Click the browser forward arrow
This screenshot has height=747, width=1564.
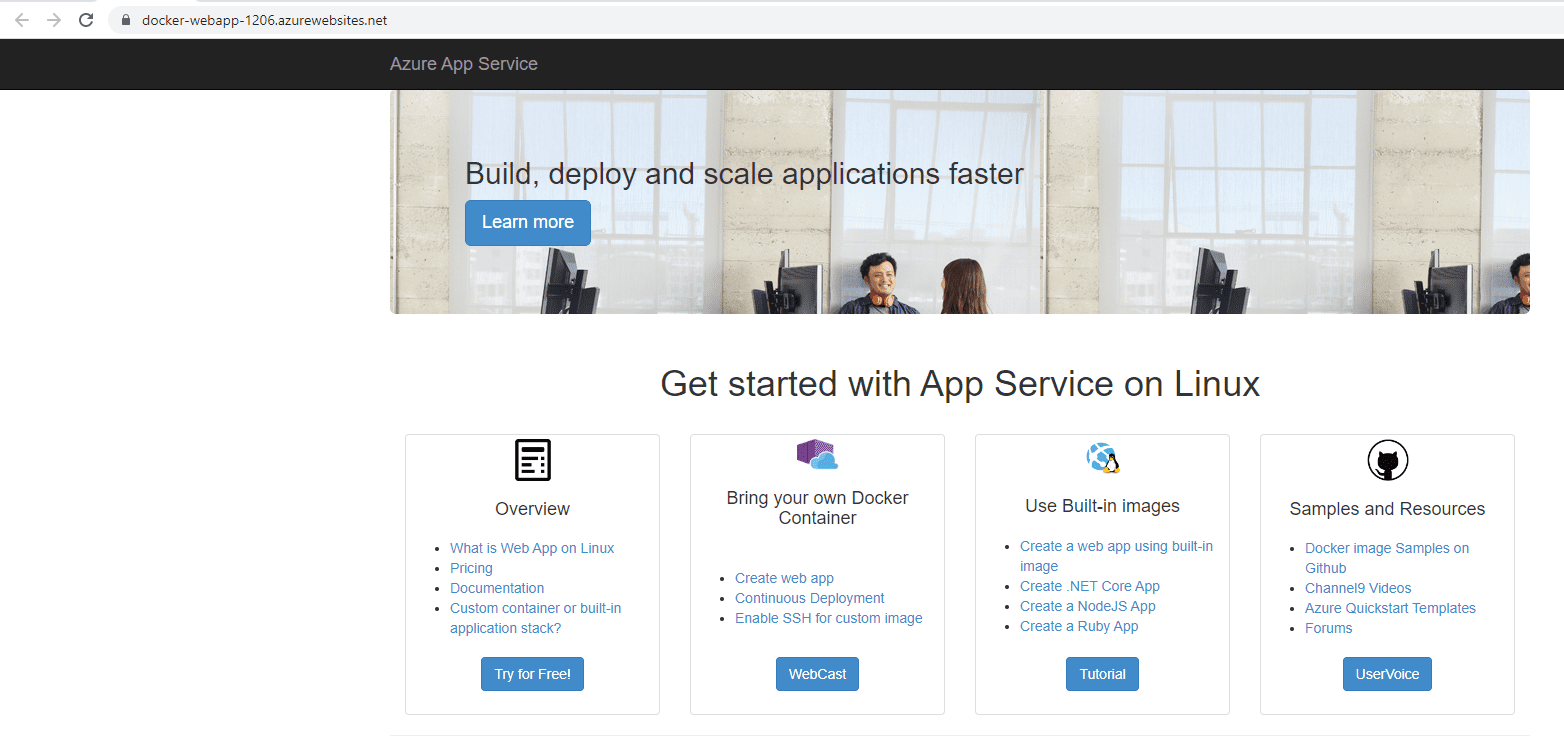(54, 20)
